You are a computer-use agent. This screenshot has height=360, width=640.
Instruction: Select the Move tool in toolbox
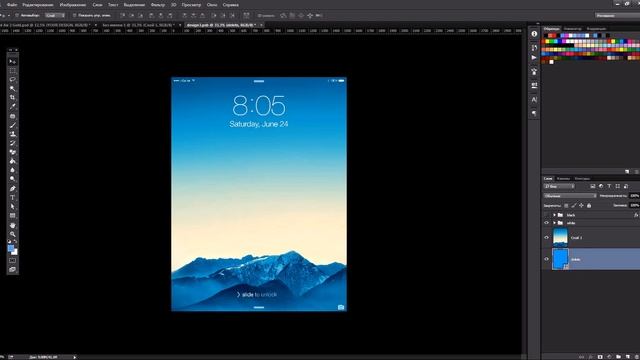(13, 61)
